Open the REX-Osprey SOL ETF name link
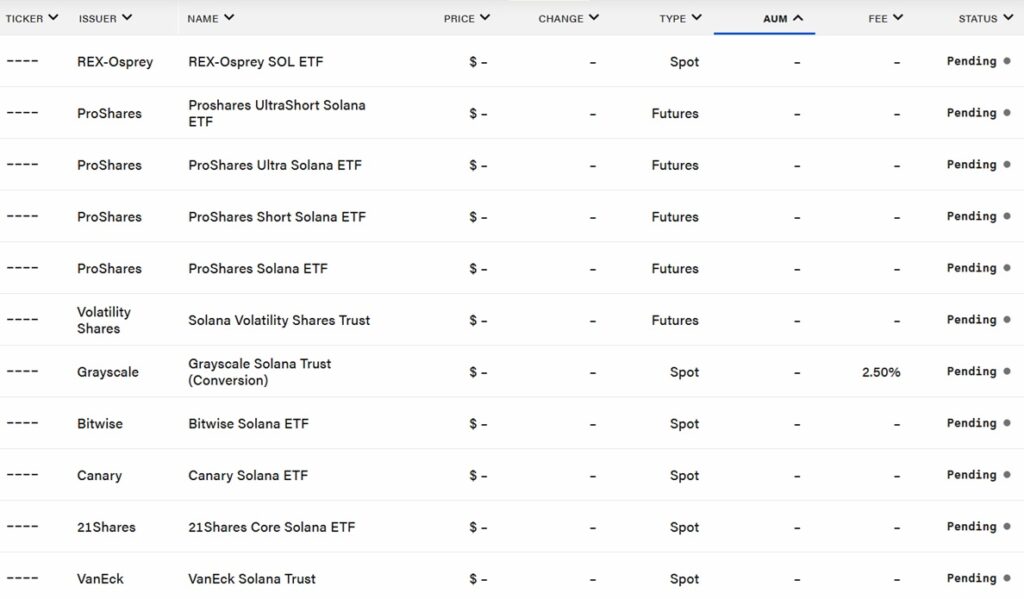 click(x=255, y=62)
